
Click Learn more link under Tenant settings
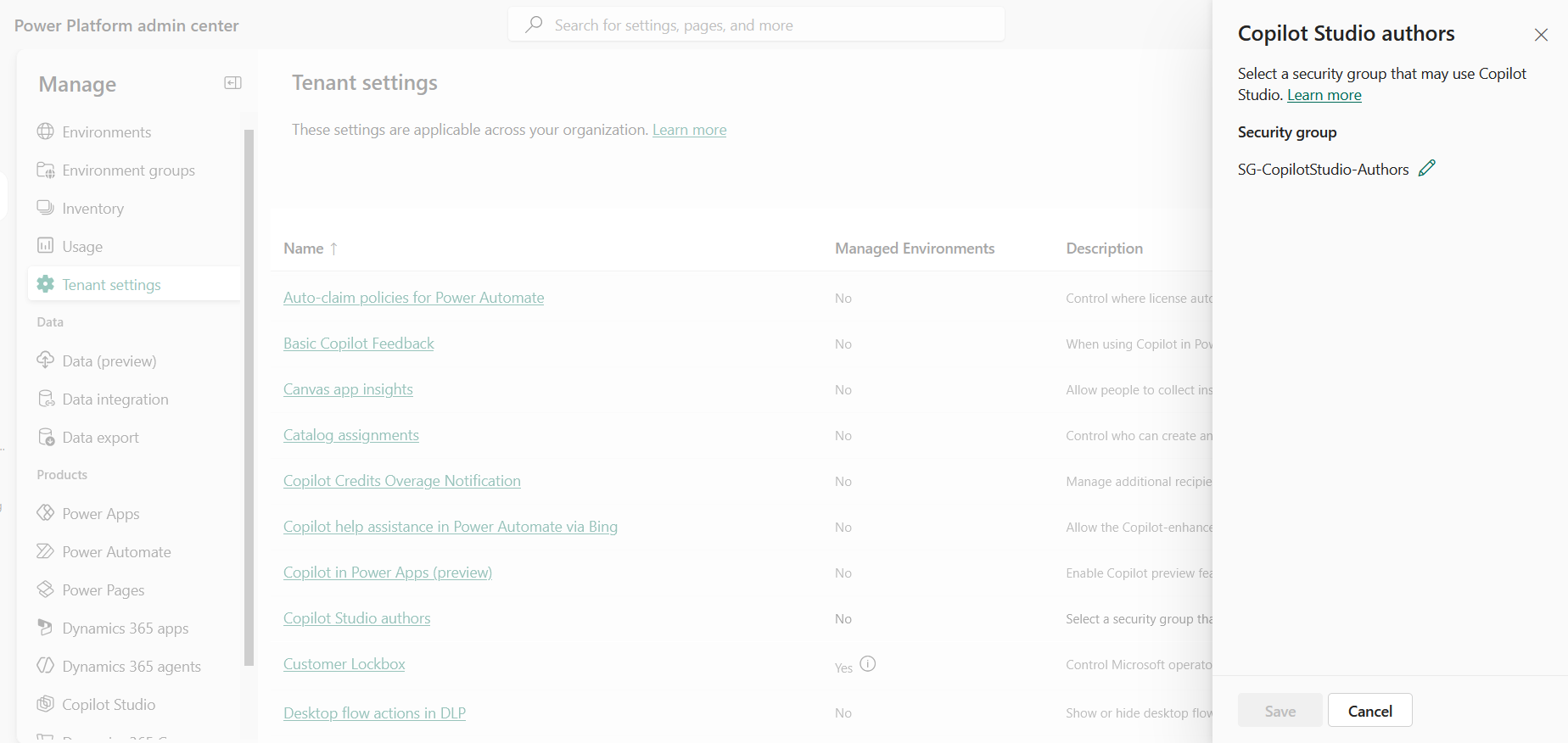click(x=689, y=130)
